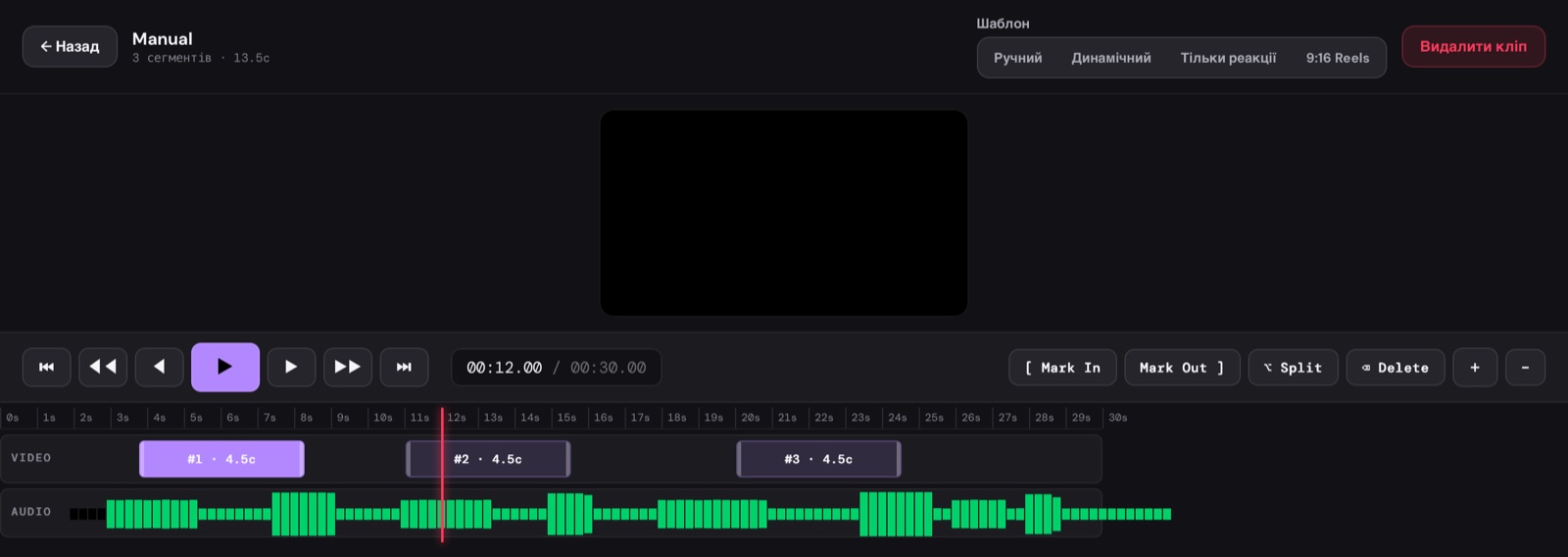Start playback with the purple play button

click(225, 367)
